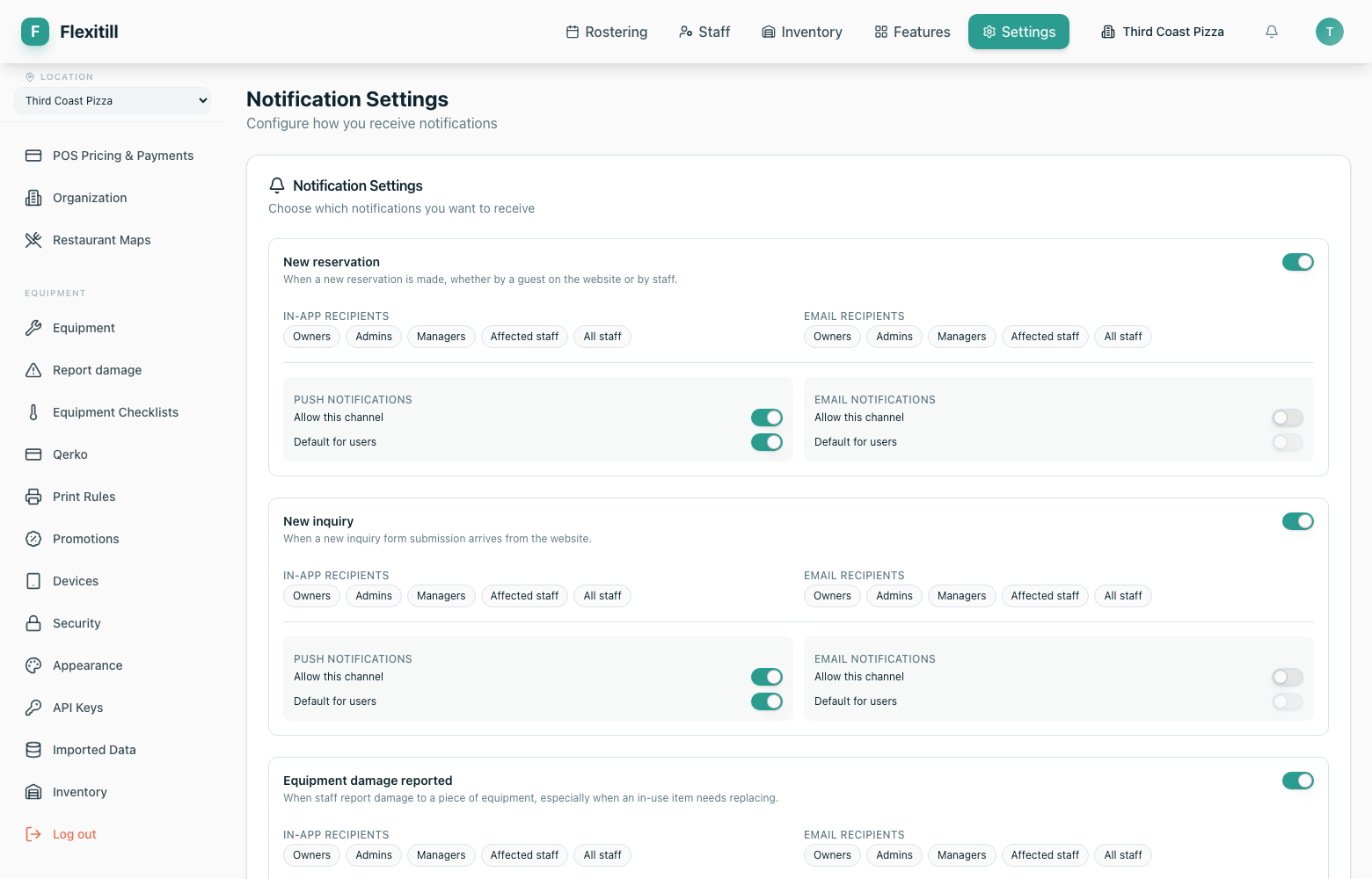The image size is (1372, 879).
Task: Choose All staff for Equipment damage email recipients
Action: (x=1123, y=855)
